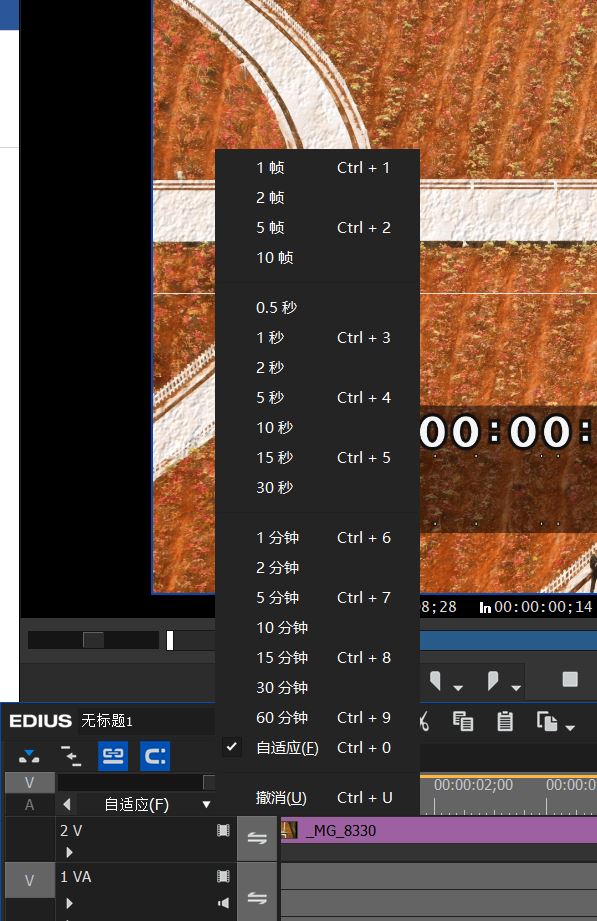Click the replace clip icon
597x921 pixels.
pyautogui.click(x=547, y=721)
